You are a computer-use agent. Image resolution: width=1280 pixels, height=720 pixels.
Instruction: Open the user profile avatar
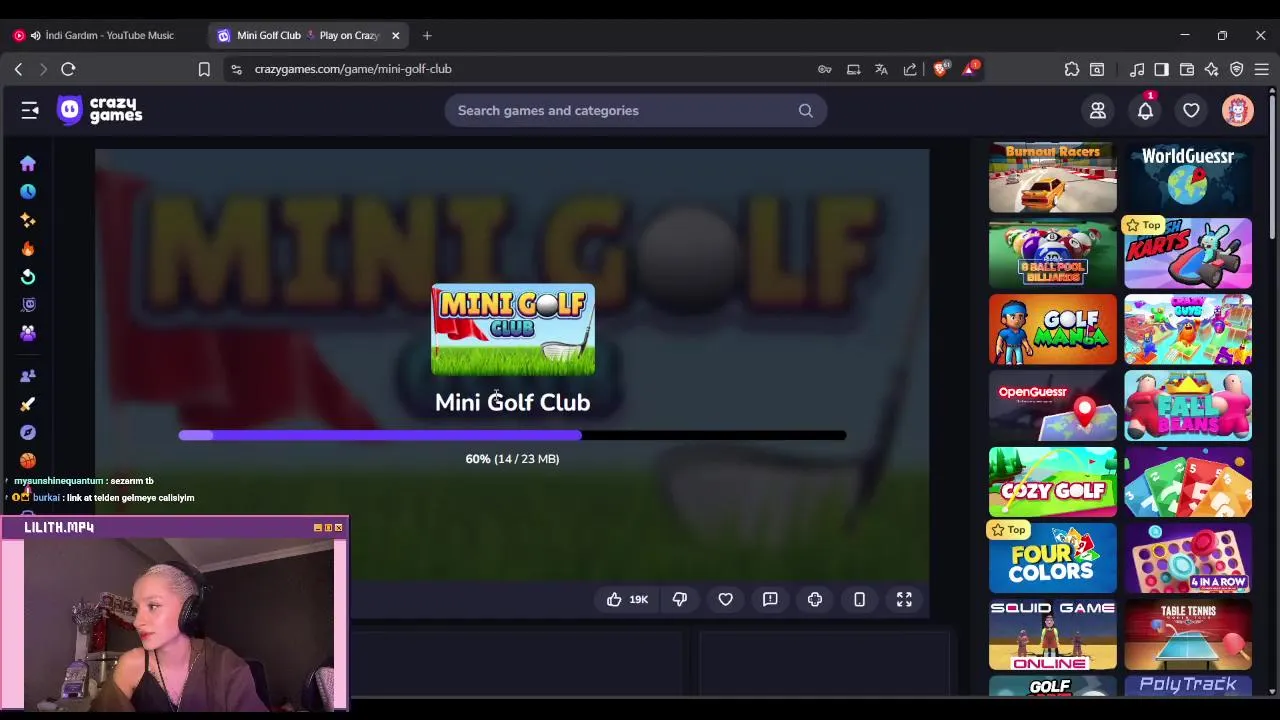(x=1238, y=110)
